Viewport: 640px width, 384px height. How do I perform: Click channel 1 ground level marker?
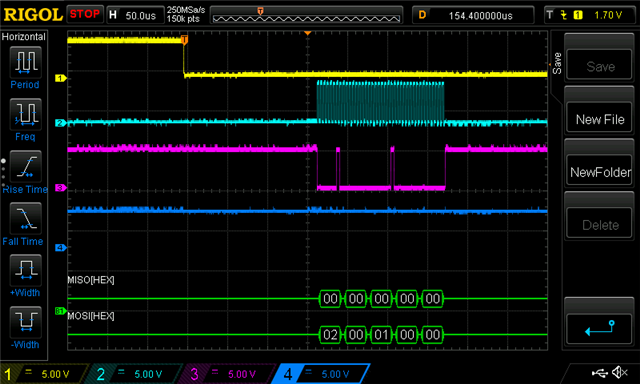60,78
